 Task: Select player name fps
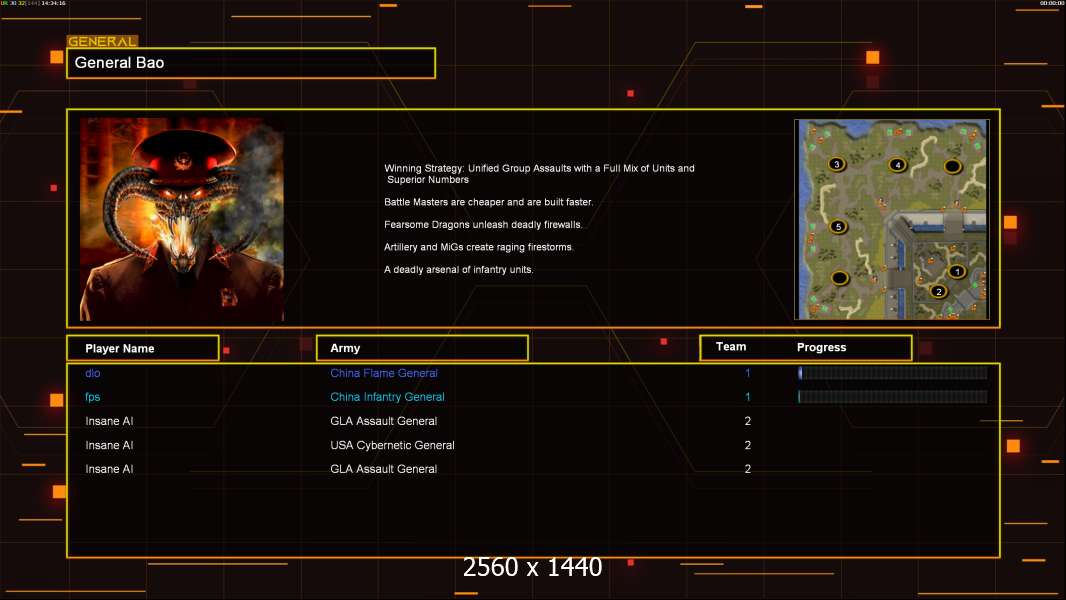pos(92,397)
